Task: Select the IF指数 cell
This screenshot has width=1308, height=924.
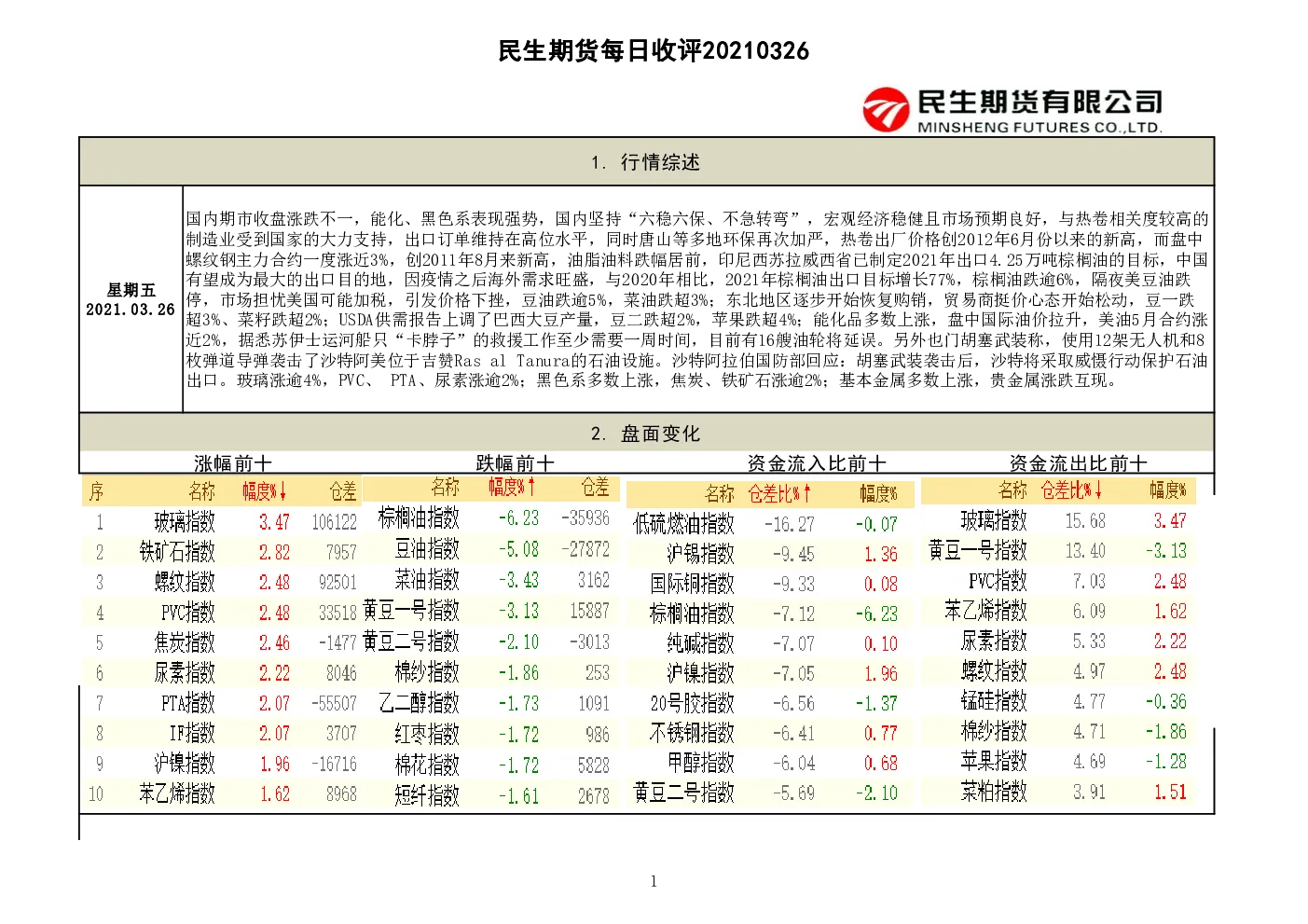Action: tap(192, 733)
